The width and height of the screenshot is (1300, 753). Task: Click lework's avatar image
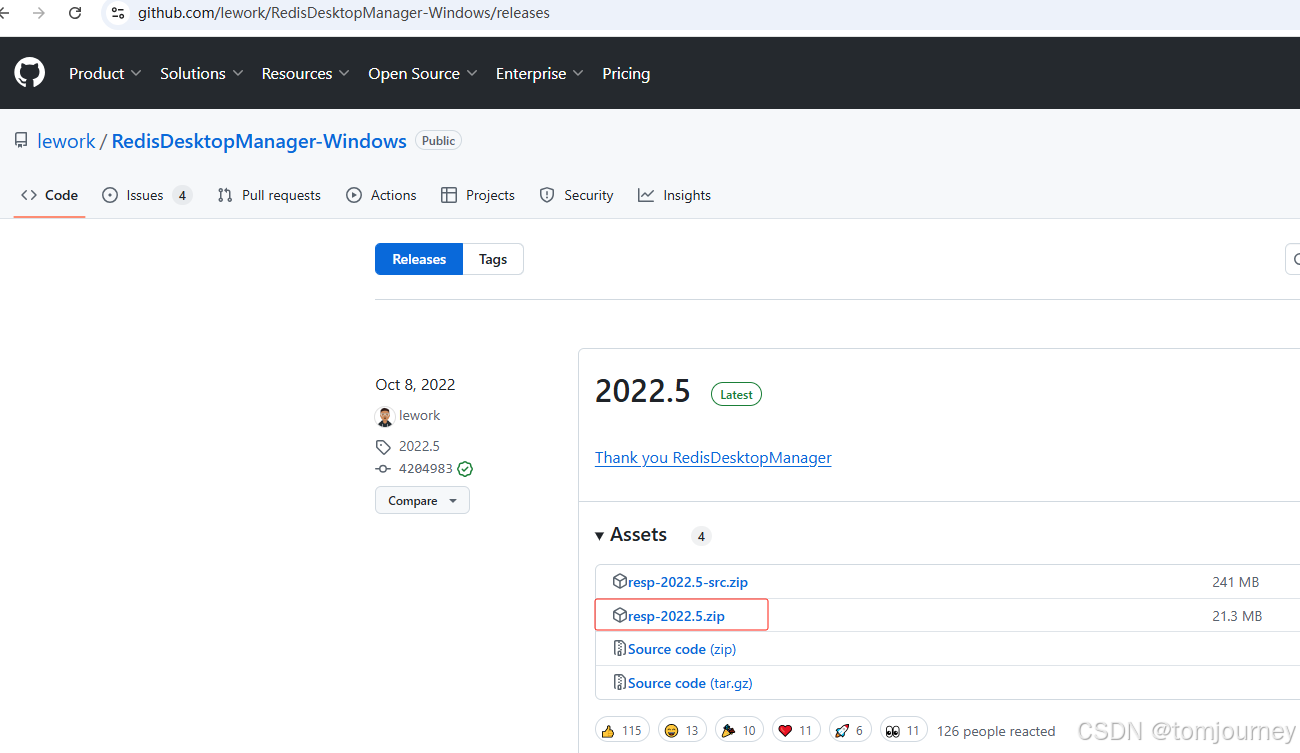pos(384,416)
